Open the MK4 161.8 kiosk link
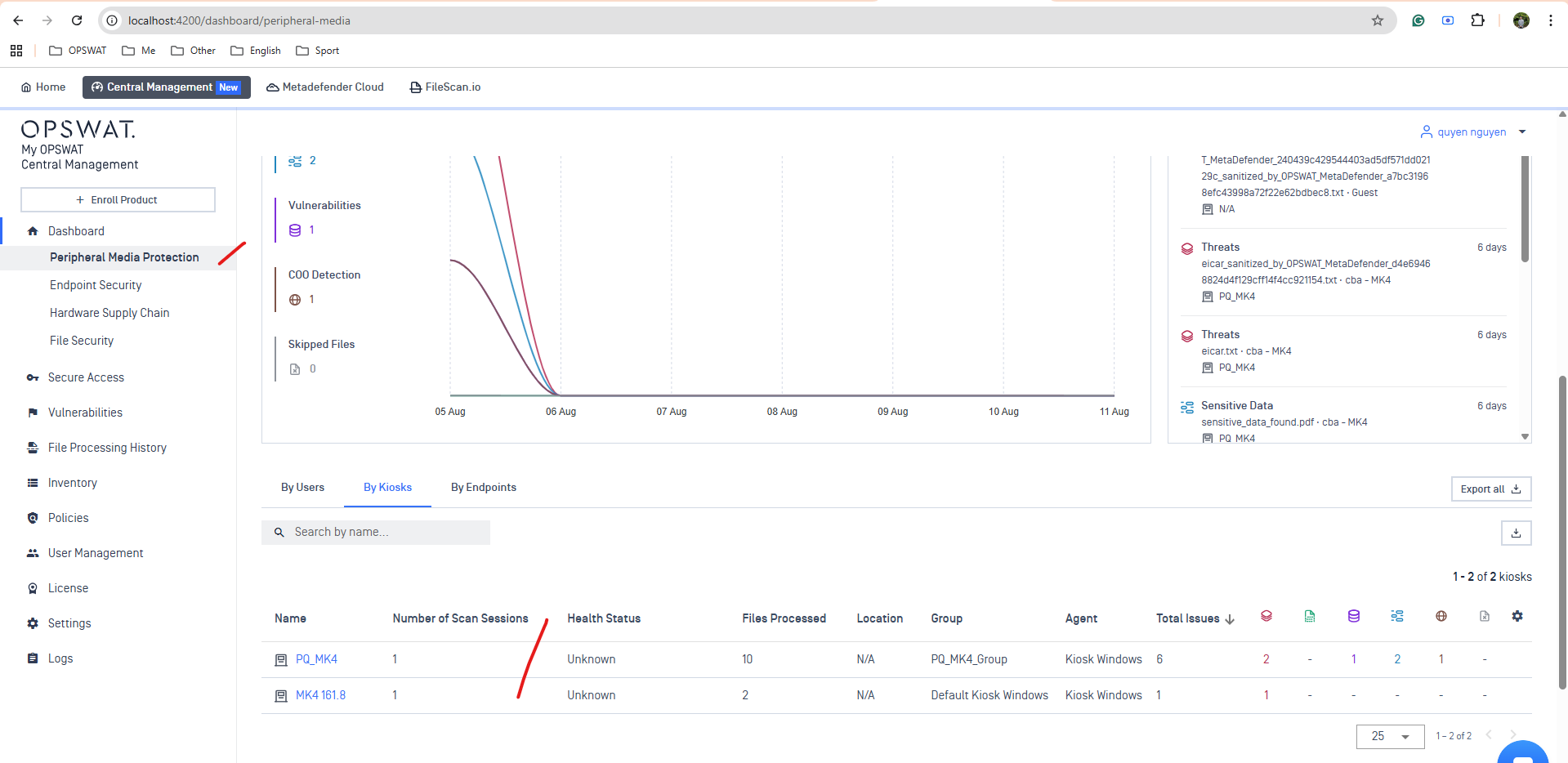The width and height of the screenshot is (1568, 763). click(320, 695)
